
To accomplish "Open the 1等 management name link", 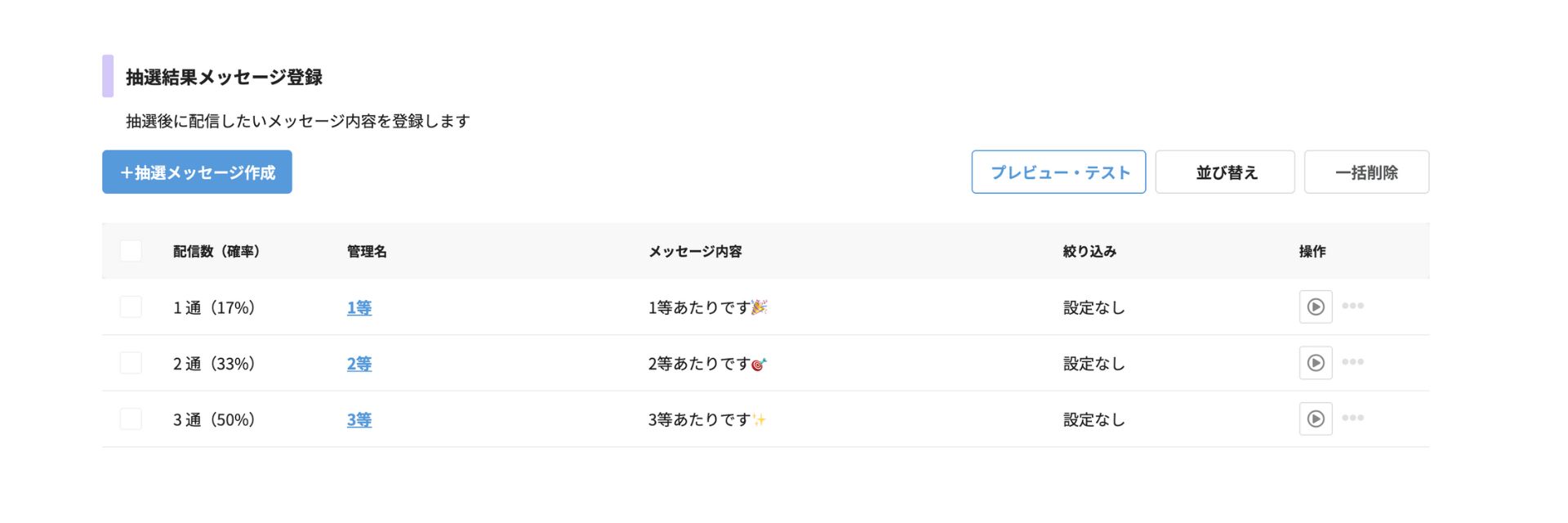I will pyautogui.click(x=359, y=308).
